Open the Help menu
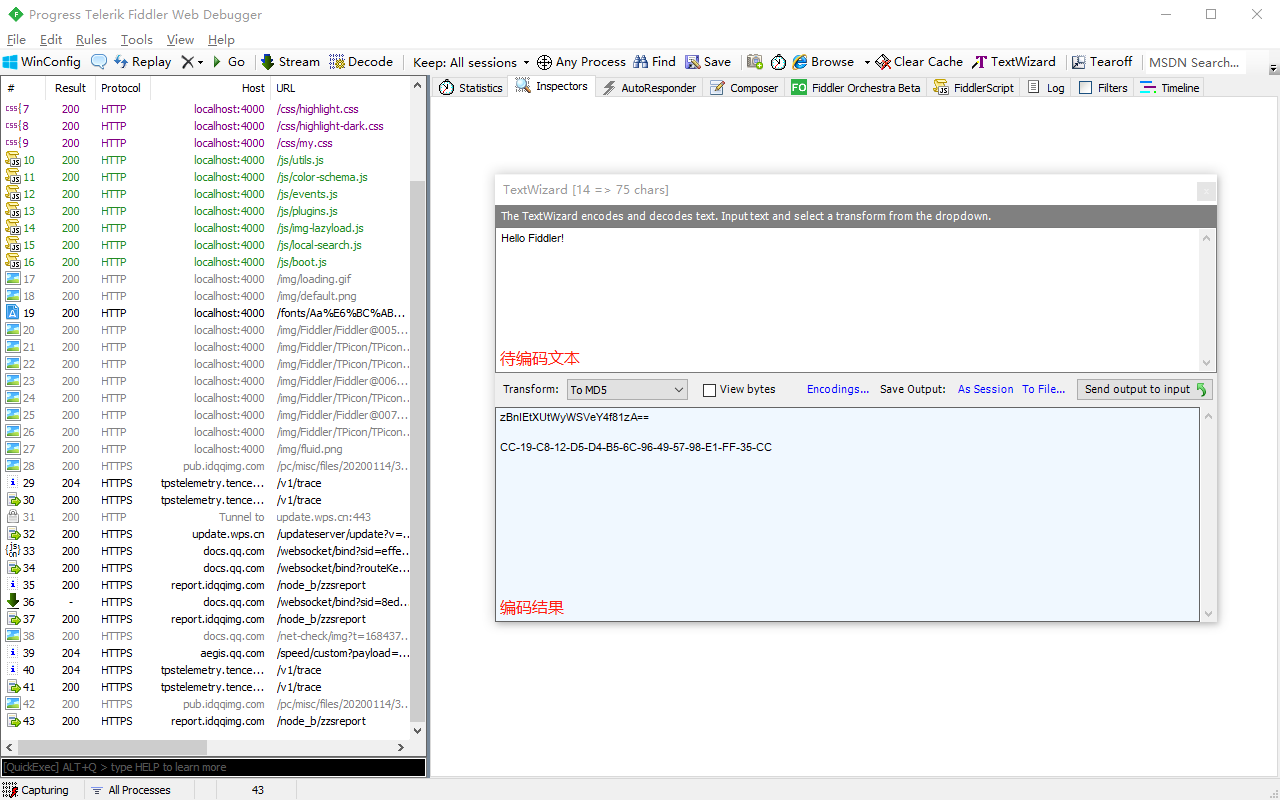The image size is (1280, 800). pos(221,40)
